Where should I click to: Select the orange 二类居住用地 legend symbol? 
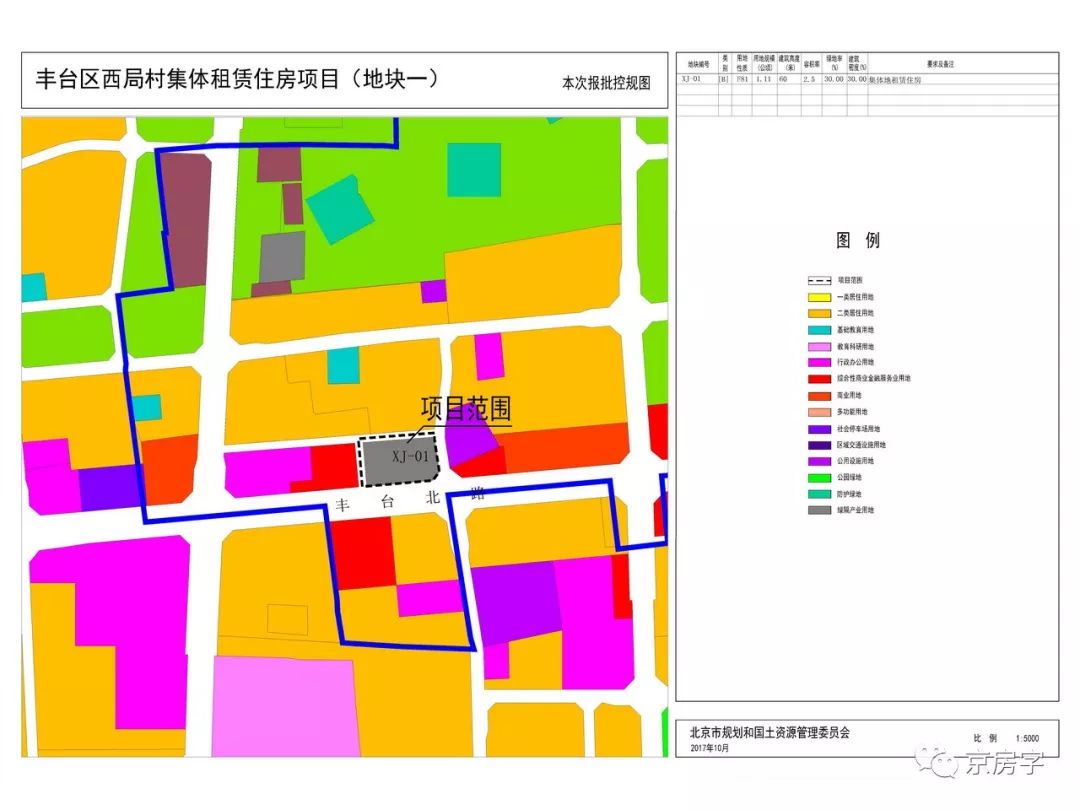click(x=818, y=312)
